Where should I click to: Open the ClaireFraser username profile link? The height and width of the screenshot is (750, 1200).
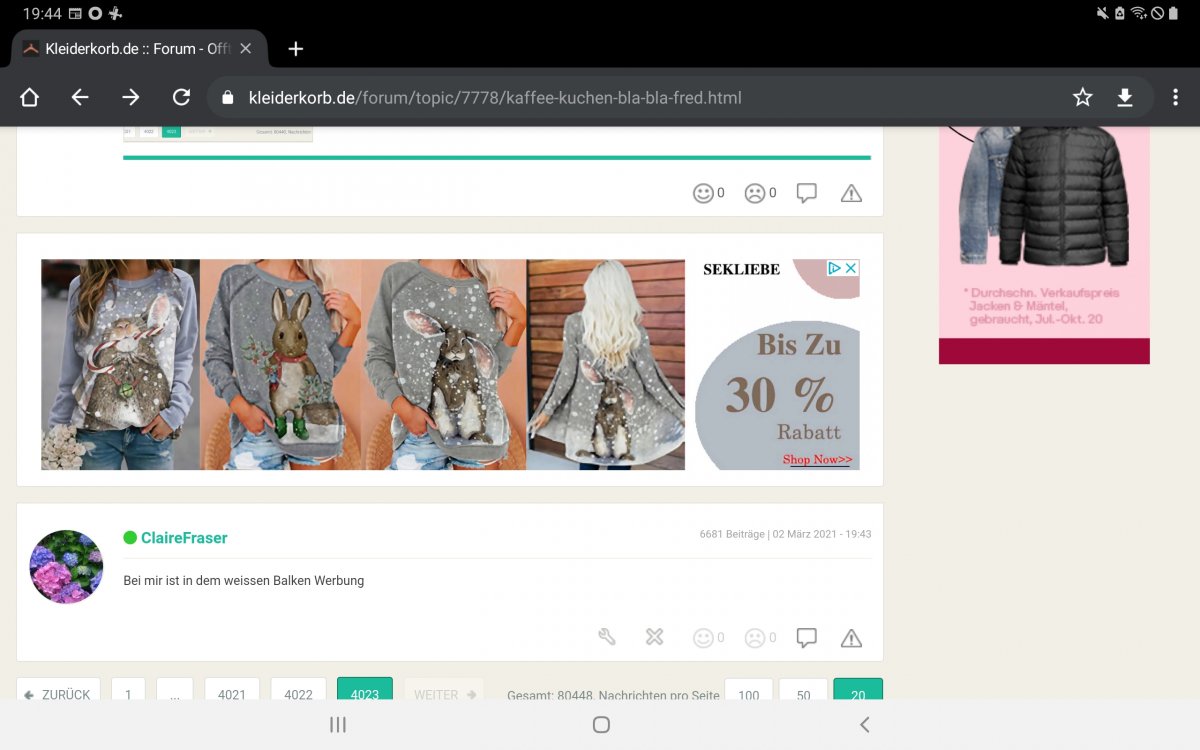pyautogui.click(x=184, y=538)
